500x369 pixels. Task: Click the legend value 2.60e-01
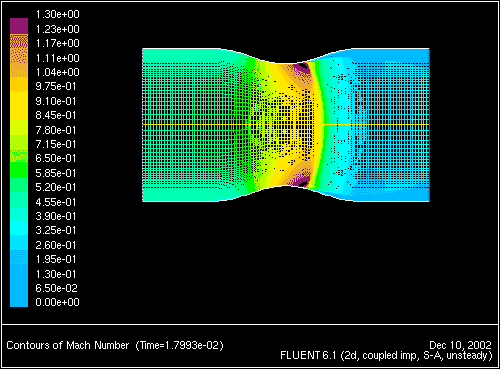point(56,245)
